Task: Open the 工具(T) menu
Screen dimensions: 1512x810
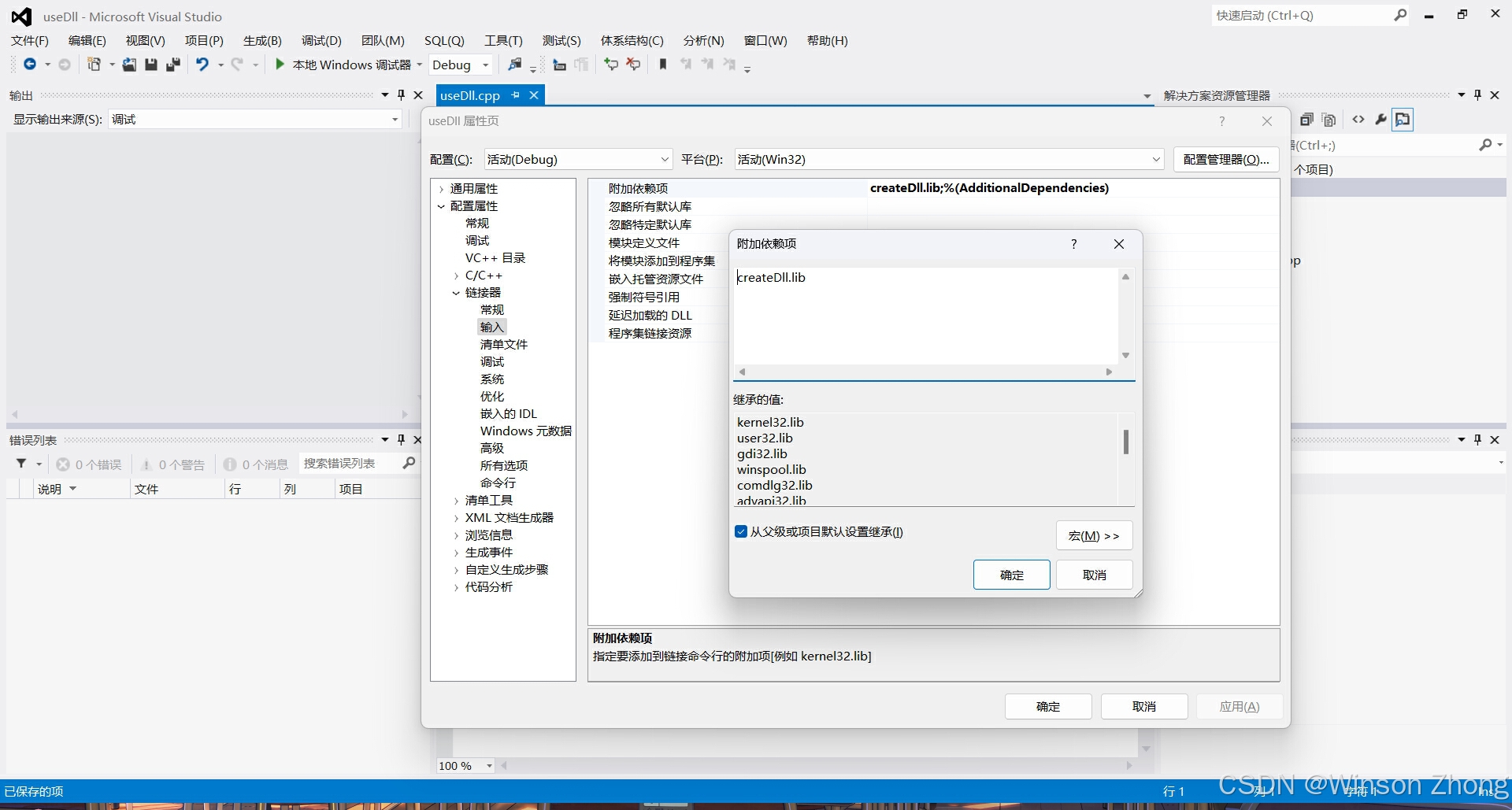Action: click(503, 40)
